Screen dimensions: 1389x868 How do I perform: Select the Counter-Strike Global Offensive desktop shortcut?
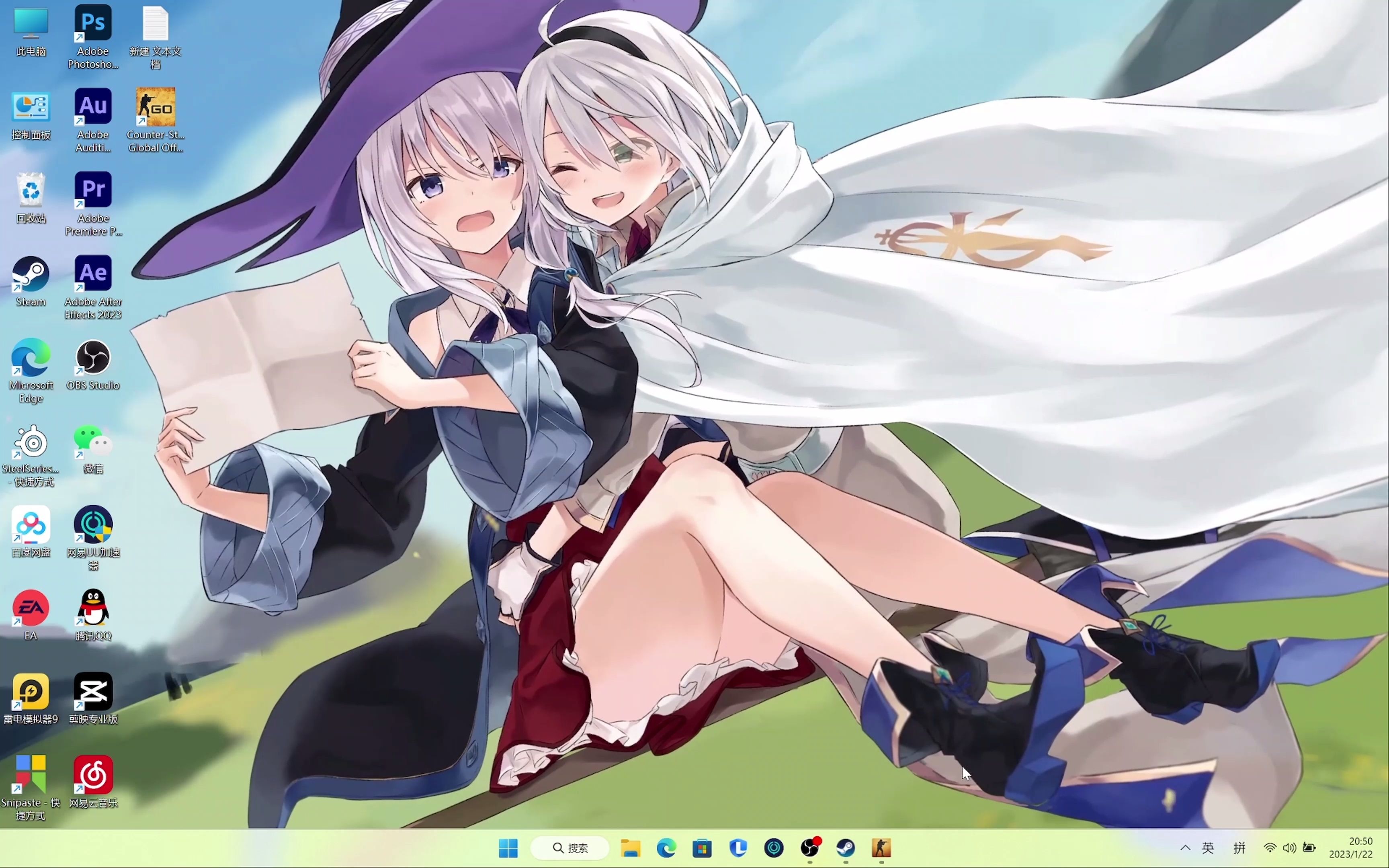(x=156, y=120)
